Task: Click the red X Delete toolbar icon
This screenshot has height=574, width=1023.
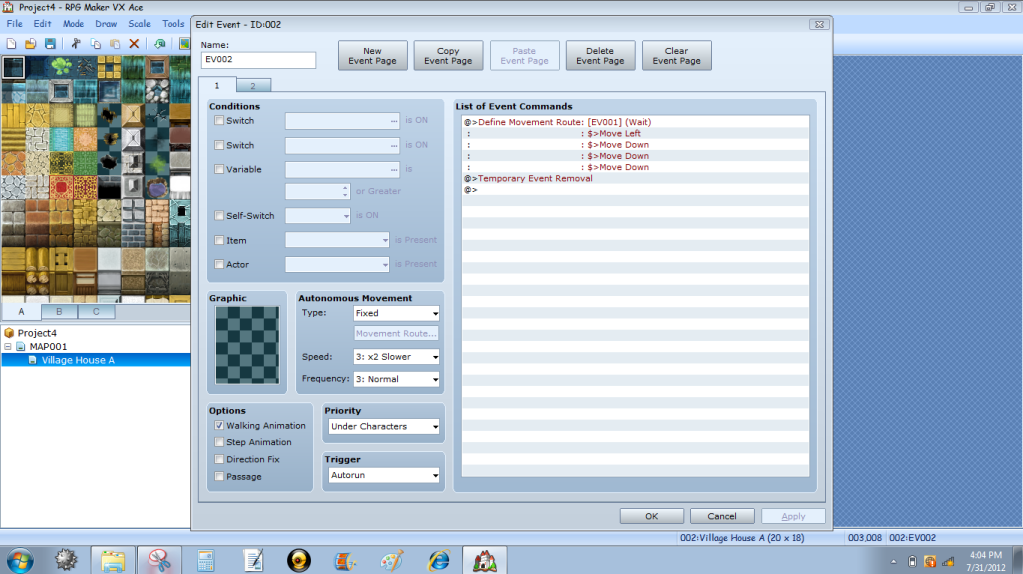Action: (x=134, y=44)
